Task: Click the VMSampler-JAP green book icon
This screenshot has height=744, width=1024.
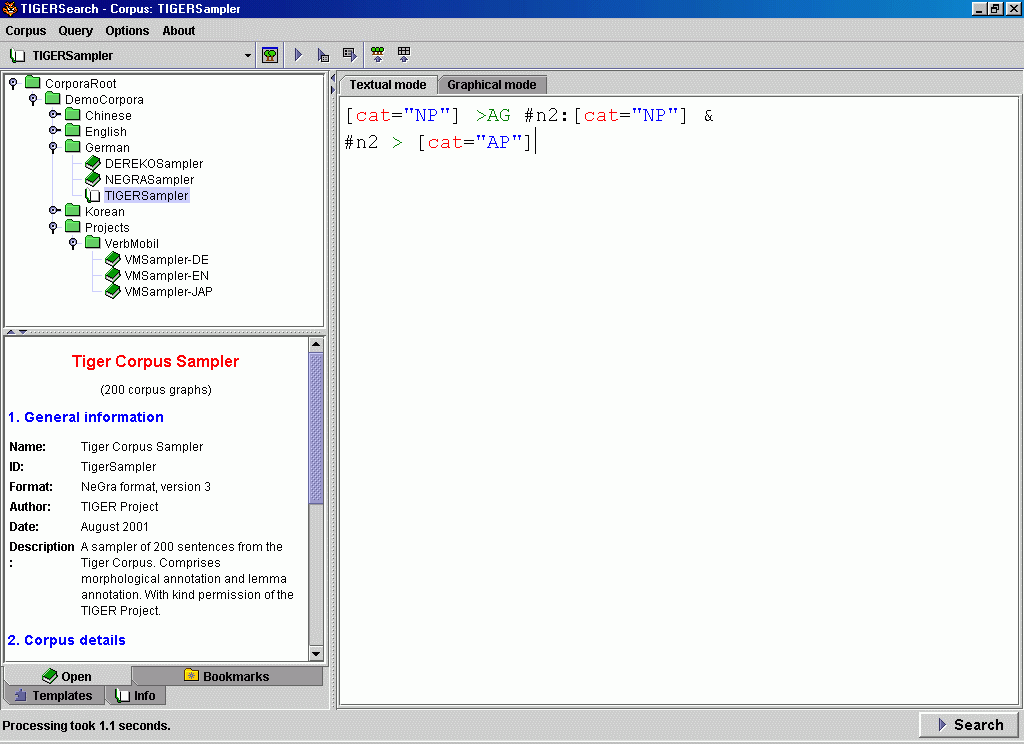Action: (x=112, y=291)
